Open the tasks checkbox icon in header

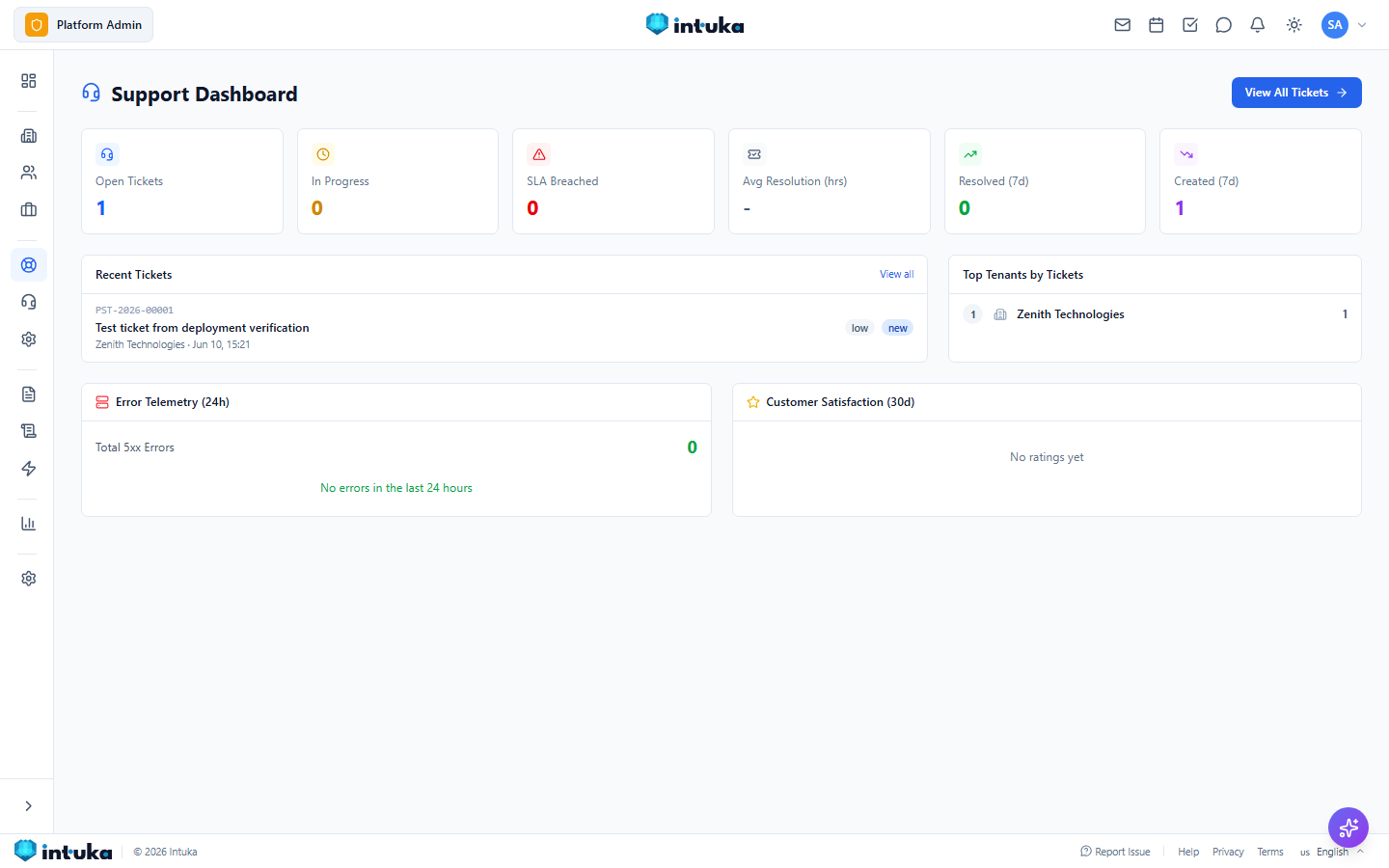pos(1189,25)
